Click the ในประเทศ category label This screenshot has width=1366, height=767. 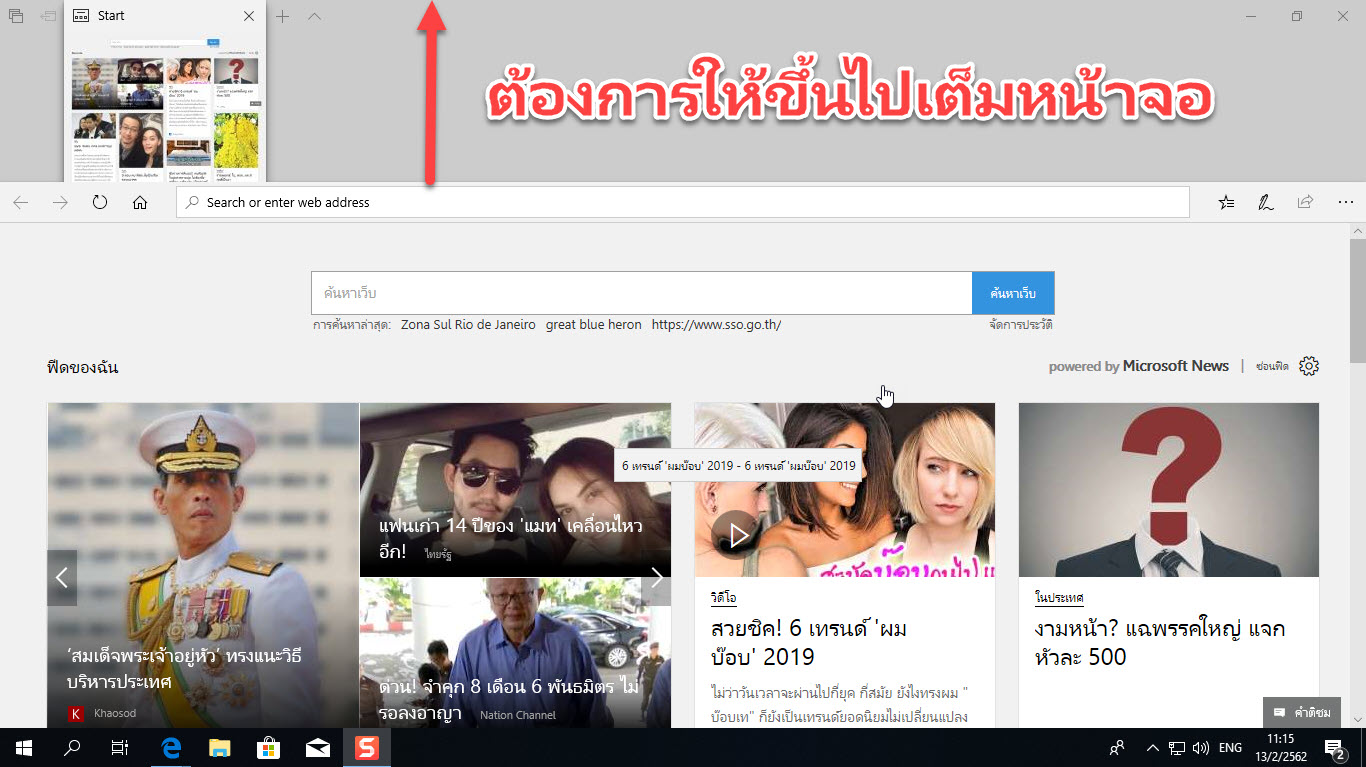(x=1060, y=598)
